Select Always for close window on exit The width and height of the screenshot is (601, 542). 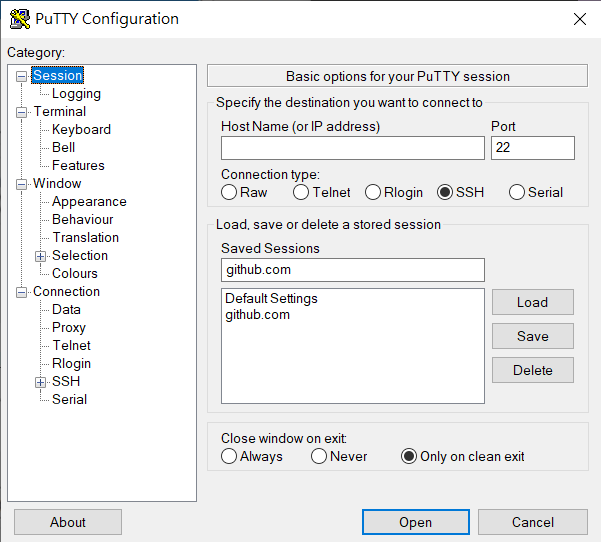pyautogui.click(x=230, y=456)
